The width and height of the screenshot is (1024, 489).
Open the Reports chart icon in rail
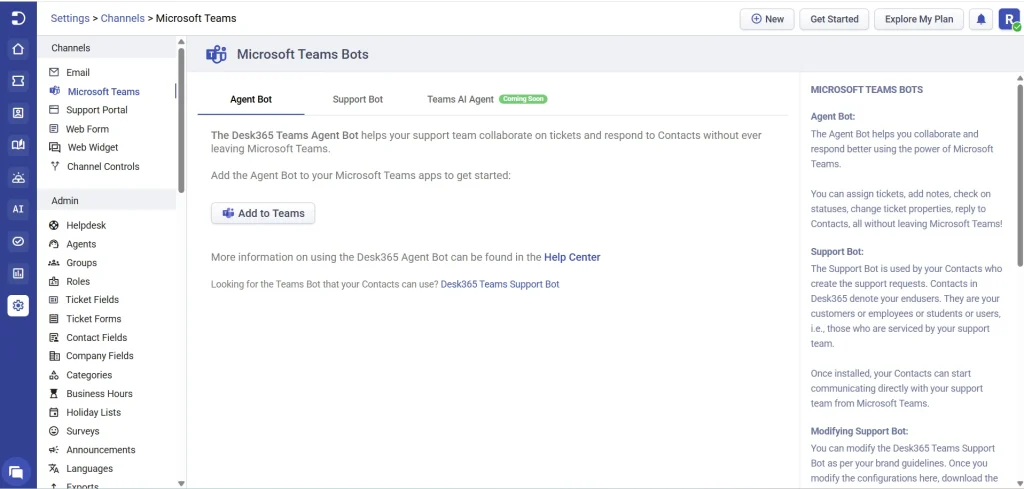18,273
